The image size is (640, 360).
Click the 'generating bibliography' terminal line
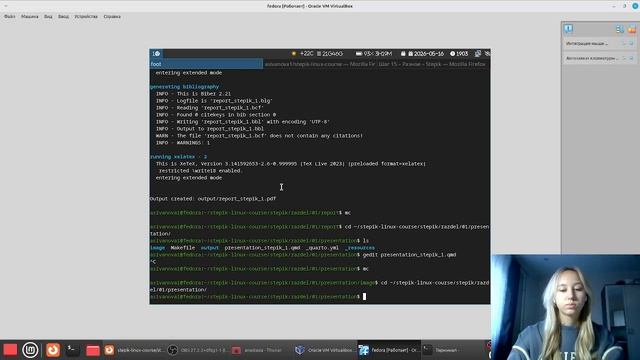(x=184, y=87)
